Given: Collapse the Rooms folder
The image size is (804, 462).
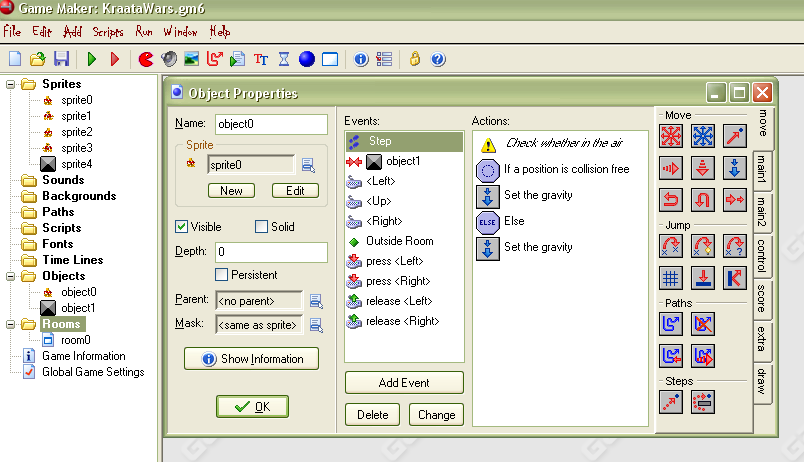Looking at the screenshot, I should point(10,325).
